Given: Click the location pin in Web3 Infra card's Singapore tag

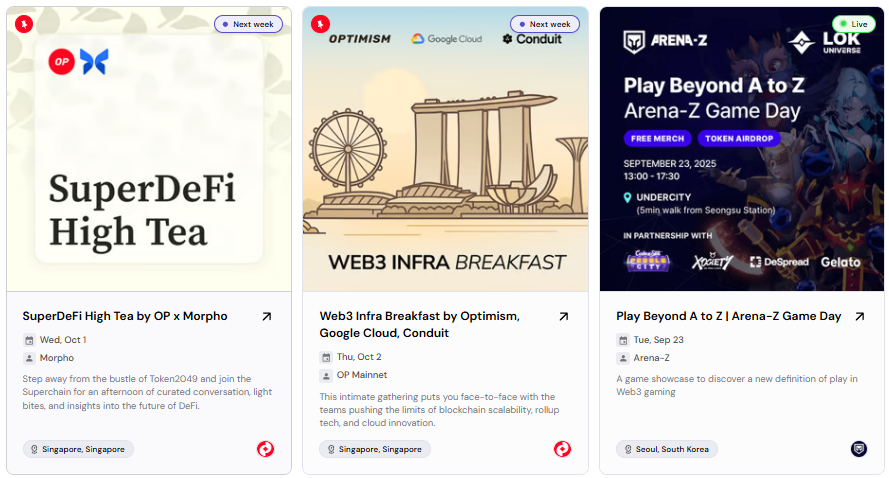Looking at the screenshot, I should (331, 449).
